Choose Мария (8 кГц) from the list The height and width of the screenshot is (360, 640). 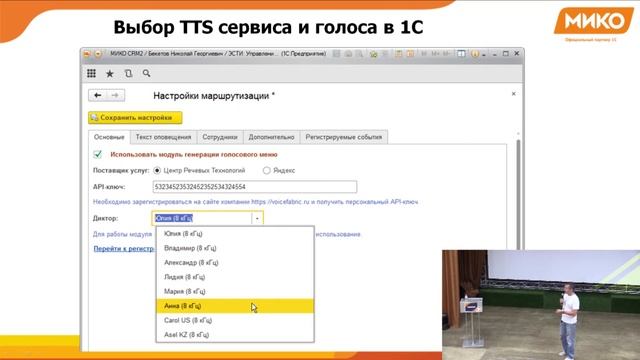click(x=235, y=291)
